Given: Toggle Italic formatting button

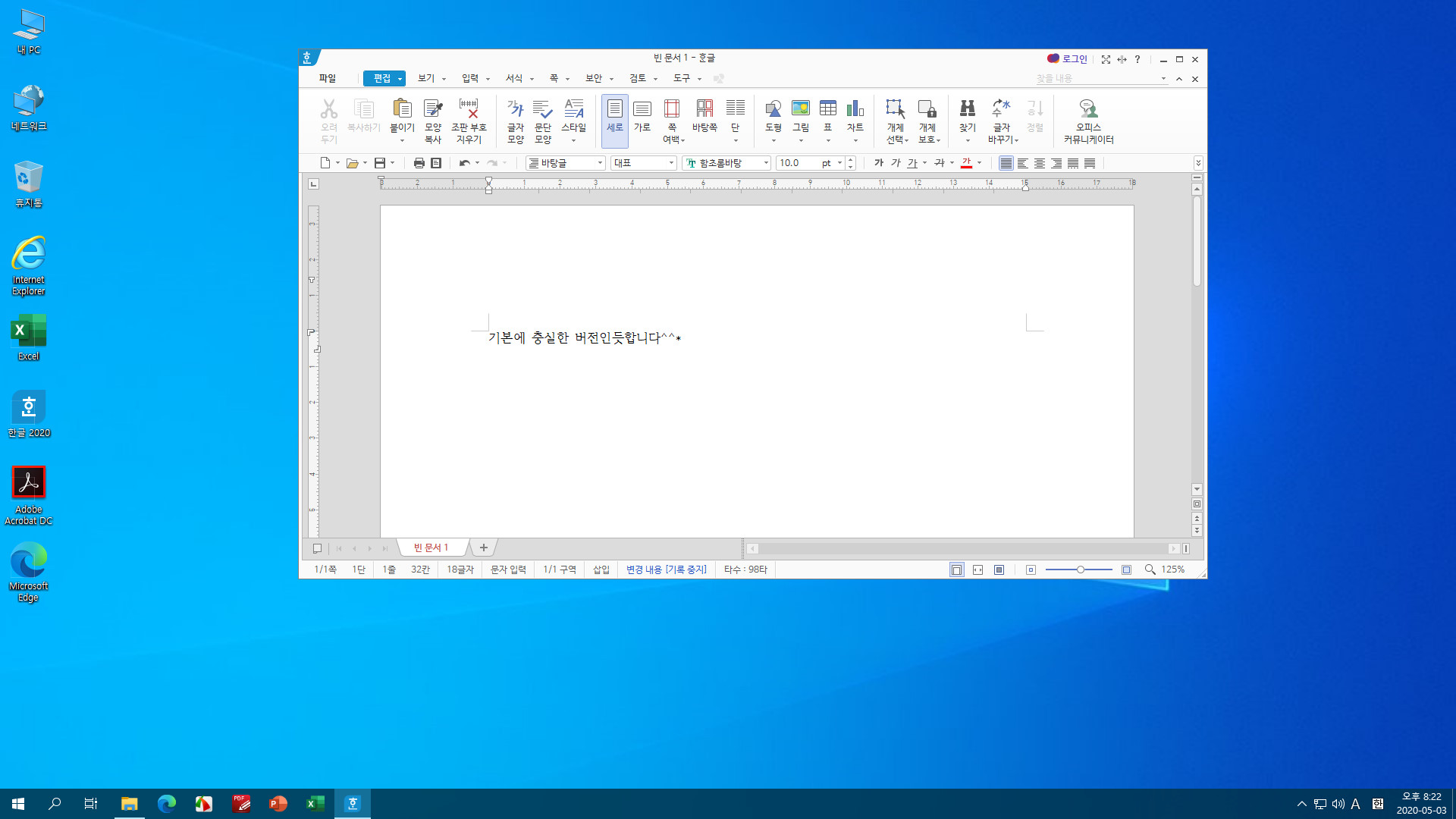Looking at the screenshot, I should coord(896,163).
